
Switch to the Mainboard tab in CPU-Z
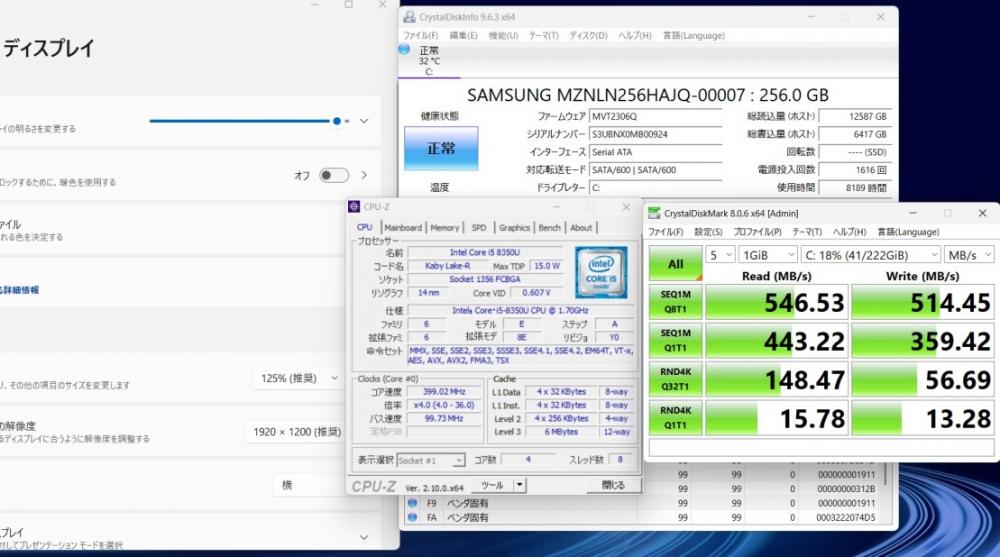coord(403,228)
